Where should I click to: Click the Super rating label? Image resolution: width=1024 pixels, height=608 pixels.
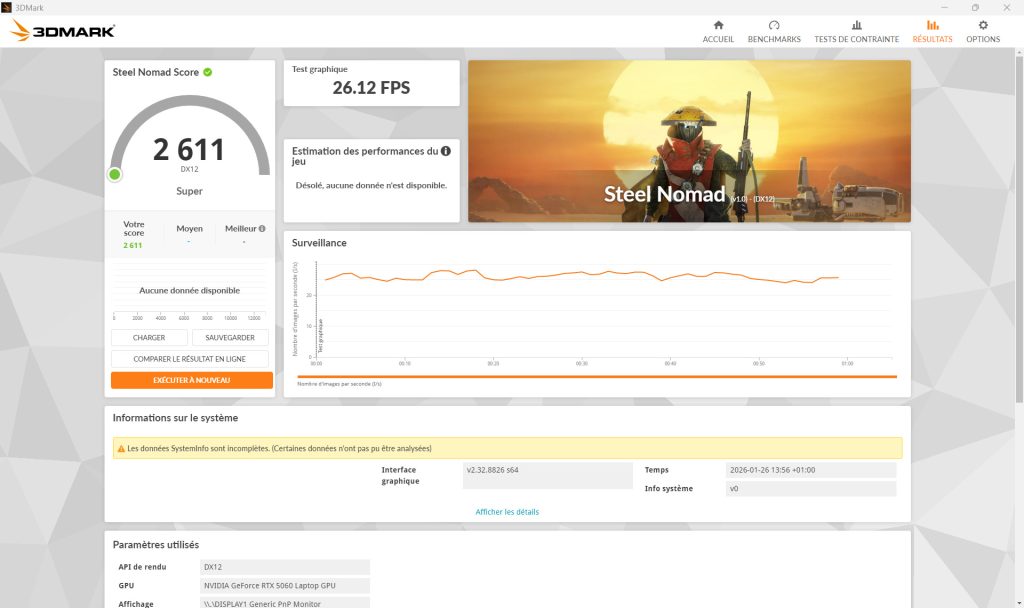189,191
